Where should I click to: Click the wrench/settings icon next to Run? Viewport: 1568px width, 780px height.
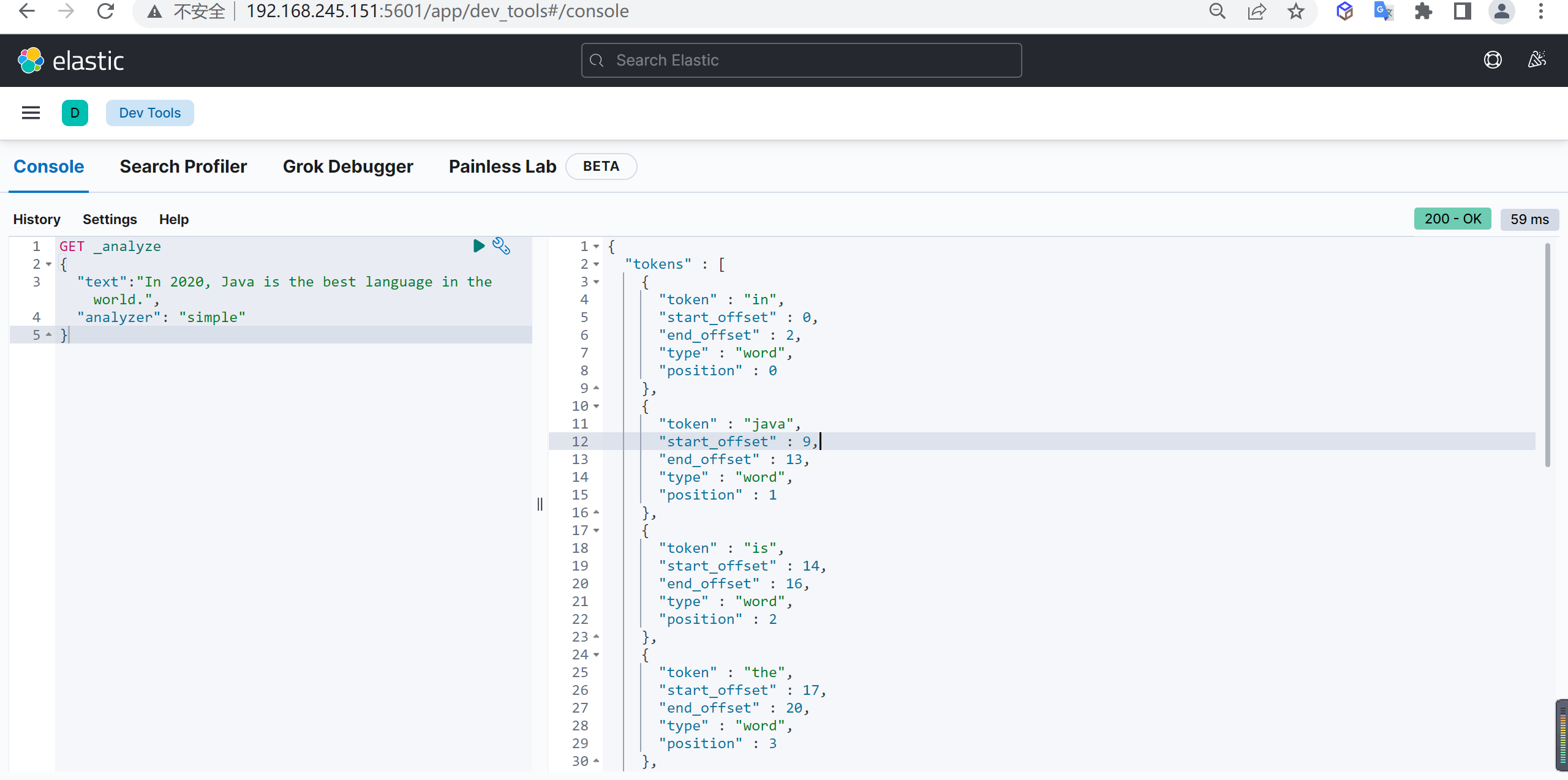[x=501, y=246]
